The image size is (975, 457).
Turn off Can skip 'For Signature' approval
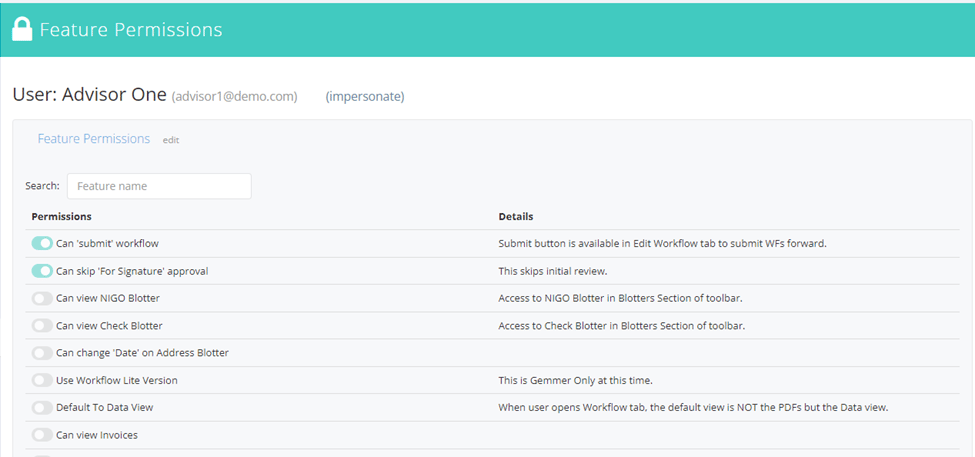[42, 270]
